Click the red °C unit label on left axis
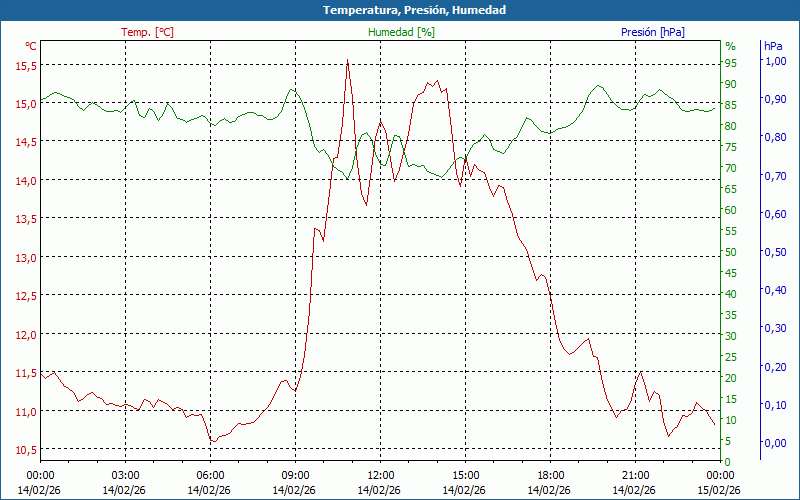 click(30, 46)
